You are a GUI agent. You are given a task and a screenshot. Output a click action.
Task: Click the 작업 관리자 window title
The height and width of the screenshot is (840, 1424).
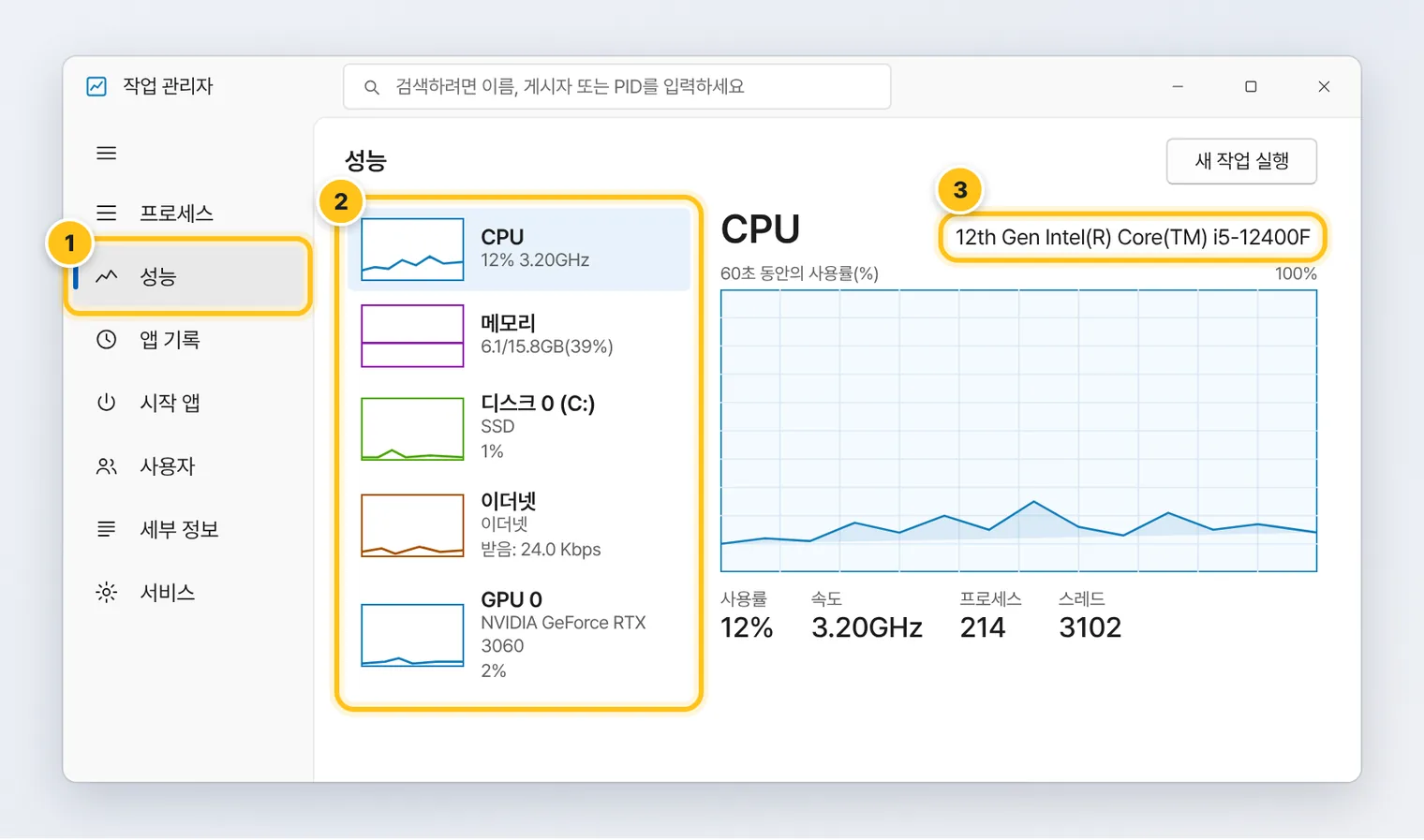[x=168, y=86]
